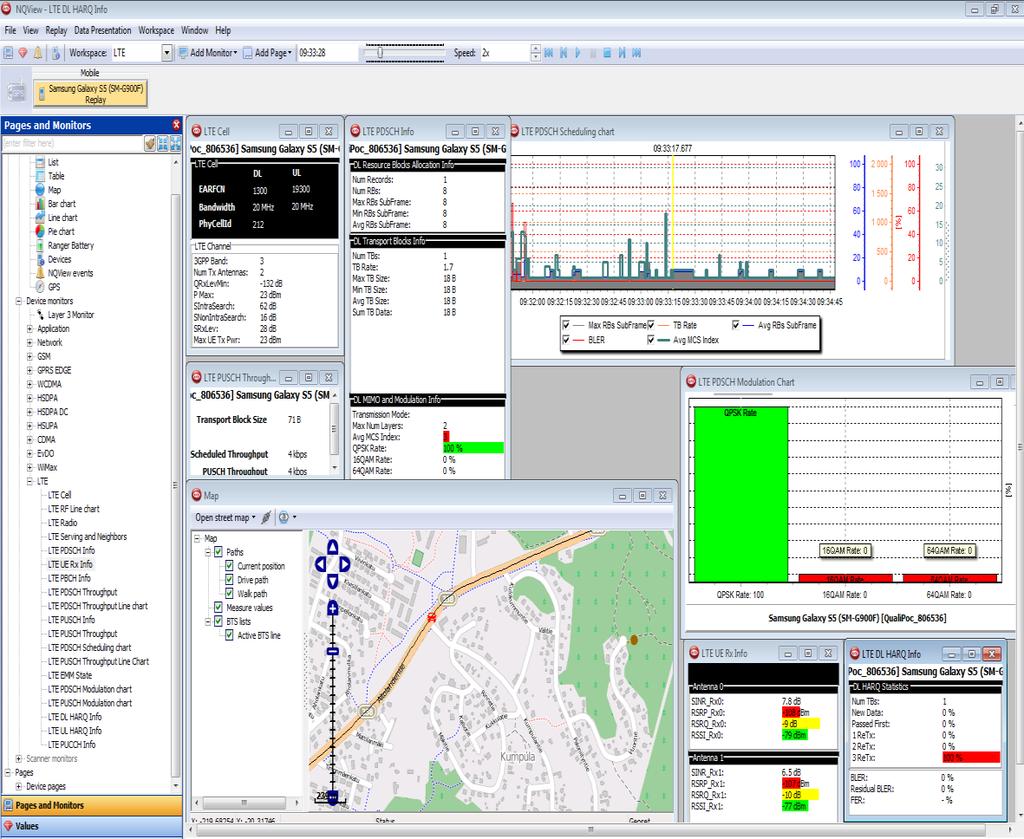Toggle the Measure values checkbox
Image resolution: width=1024 pixels, height=839 pixels.
click(x=219, y=607)
